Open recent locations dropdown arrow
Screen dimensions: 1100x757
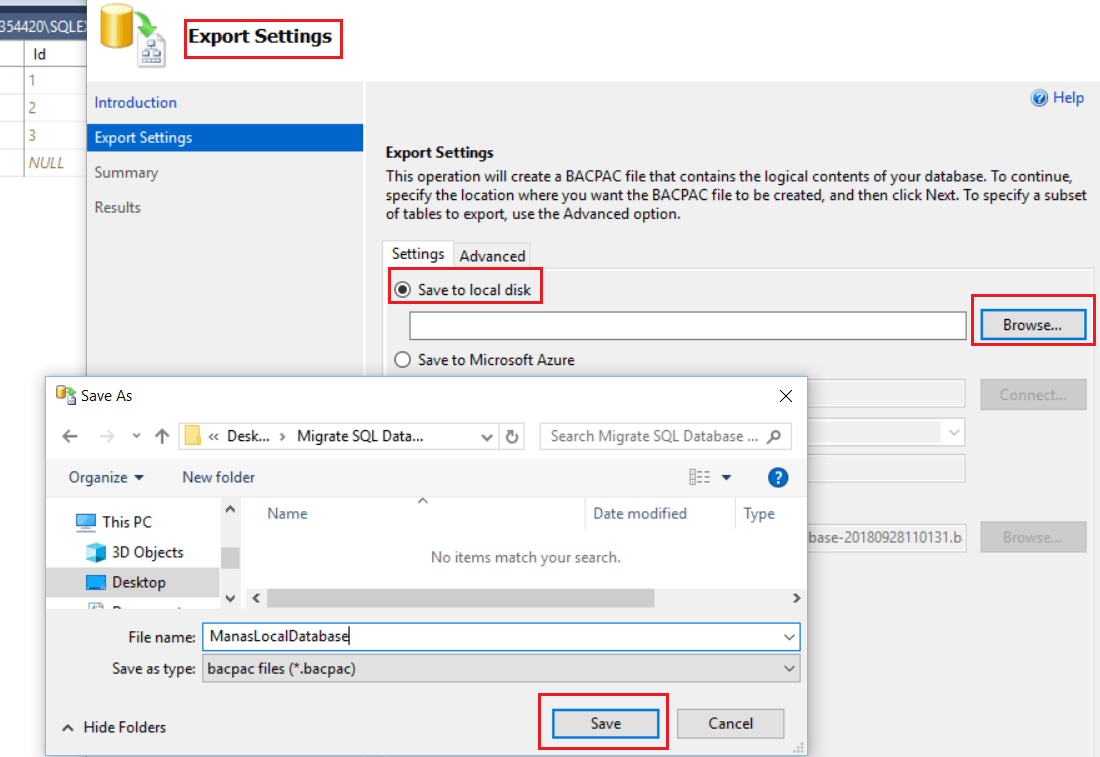136,436
